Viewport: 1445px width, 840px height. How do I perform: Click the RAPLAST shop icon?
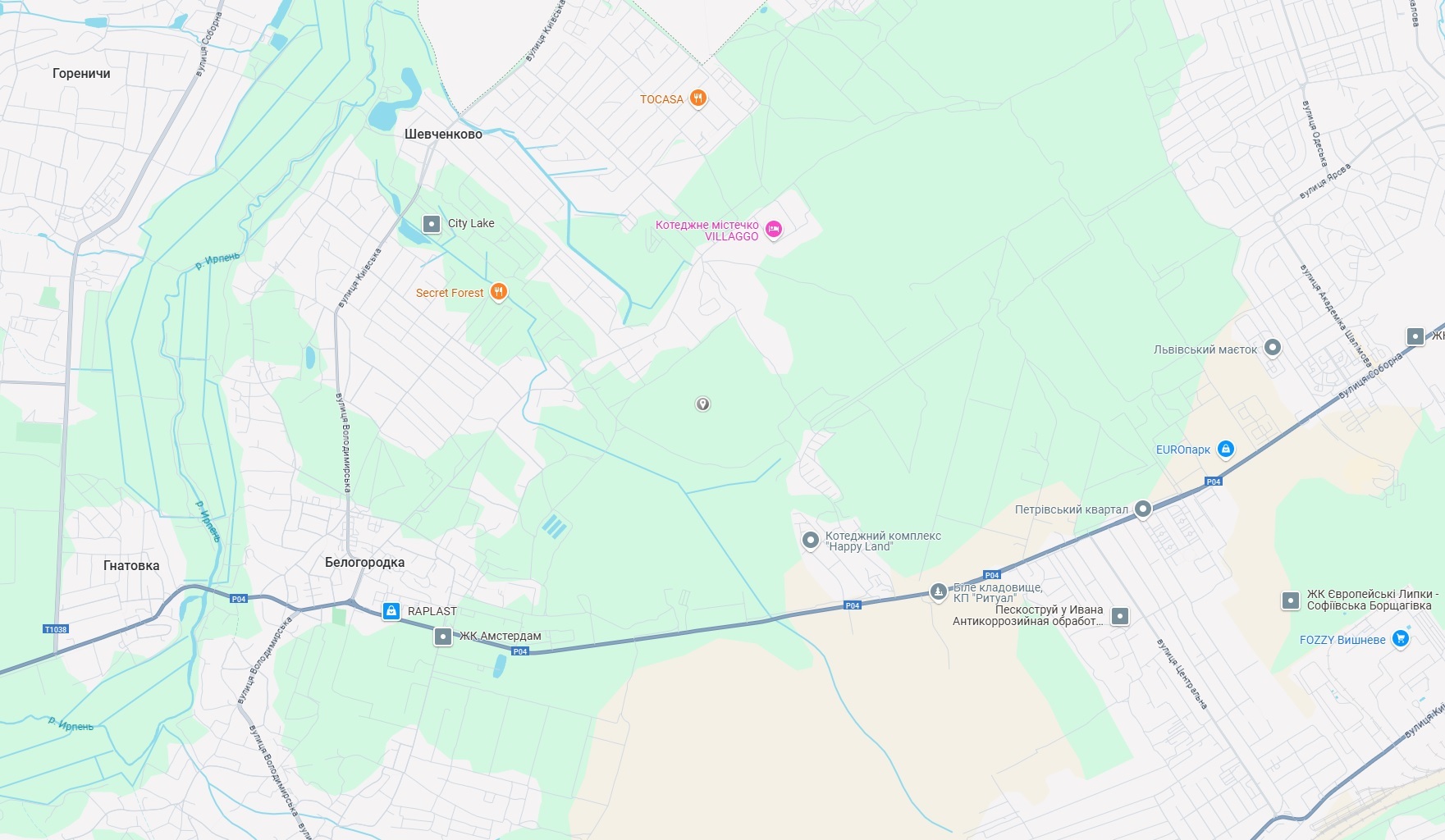(391, 611)
